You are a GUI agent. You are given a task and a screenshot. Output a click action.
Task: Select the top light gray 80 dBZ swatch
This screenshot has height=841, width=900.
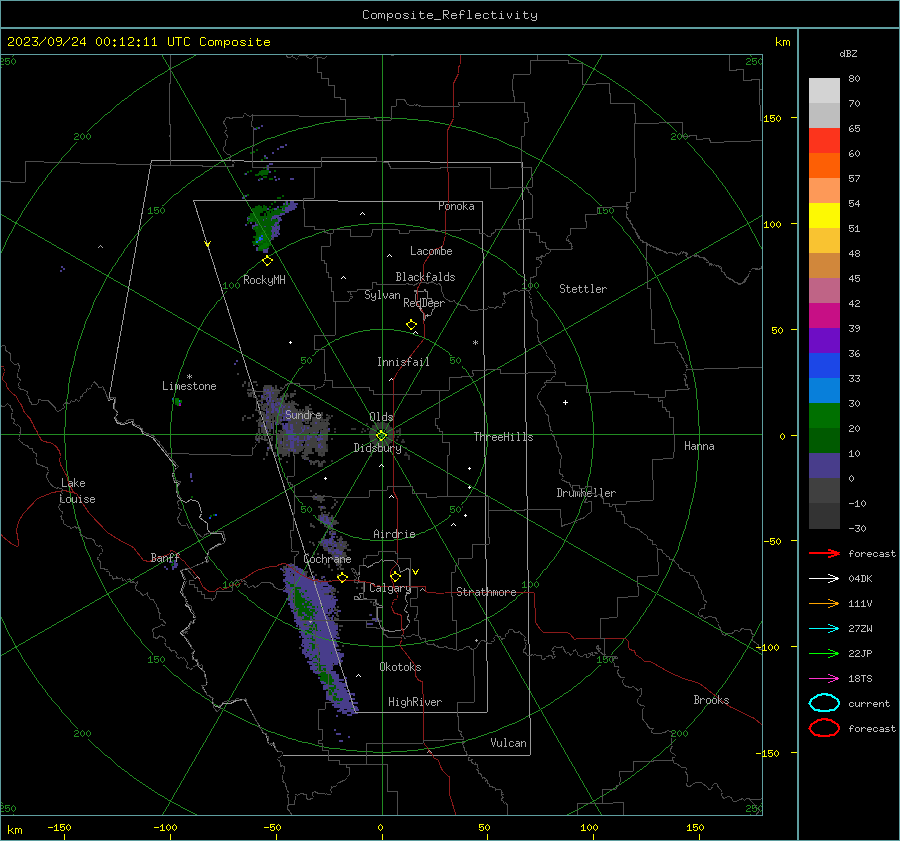tap(824, 91)
